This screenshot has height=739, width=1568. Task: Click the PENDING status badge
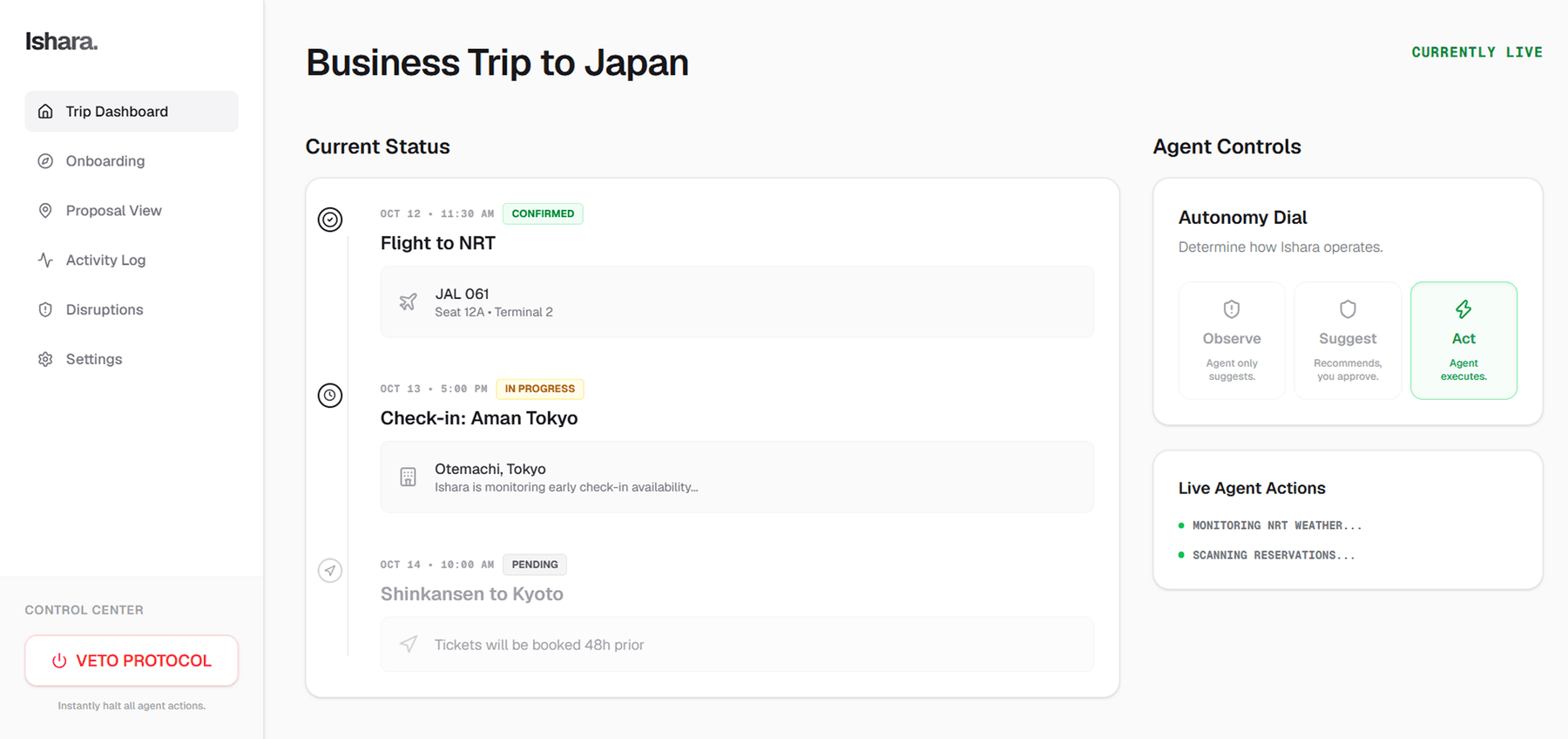(535, 565)
